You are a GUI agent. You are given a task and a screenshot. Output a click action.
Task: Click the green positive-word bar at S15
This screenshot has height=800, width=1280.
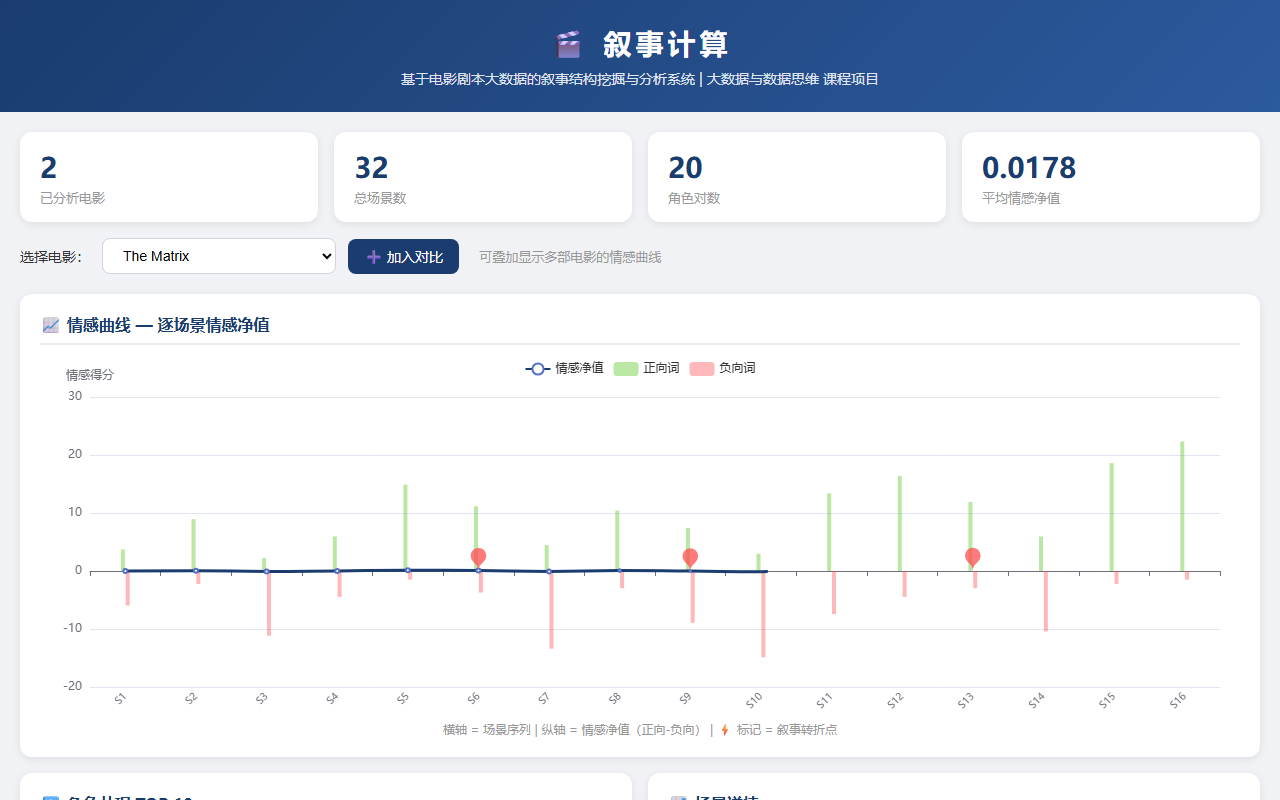click(1111, 517)
